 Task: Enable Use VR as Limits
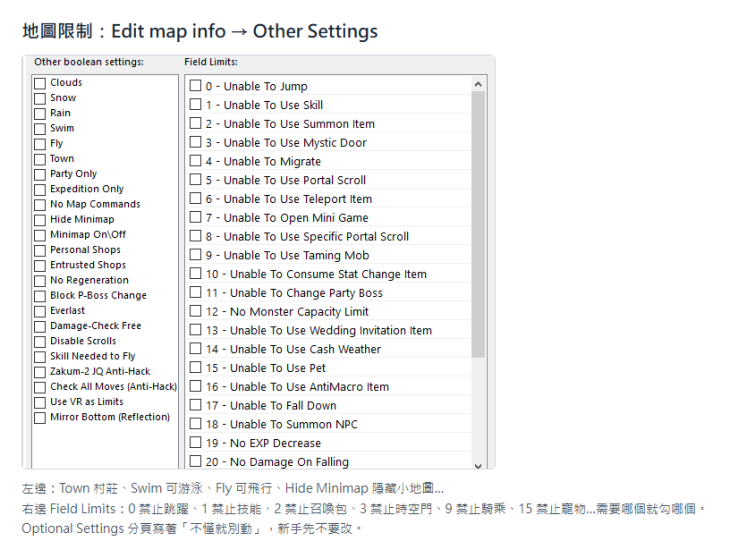coord(40,403)
